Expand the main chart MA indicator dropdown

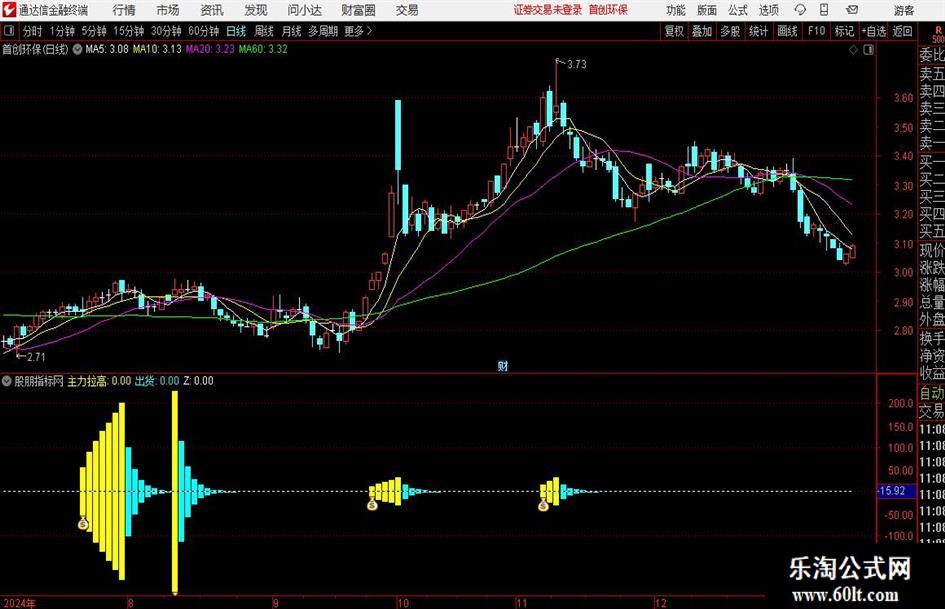tap(77, 49)
